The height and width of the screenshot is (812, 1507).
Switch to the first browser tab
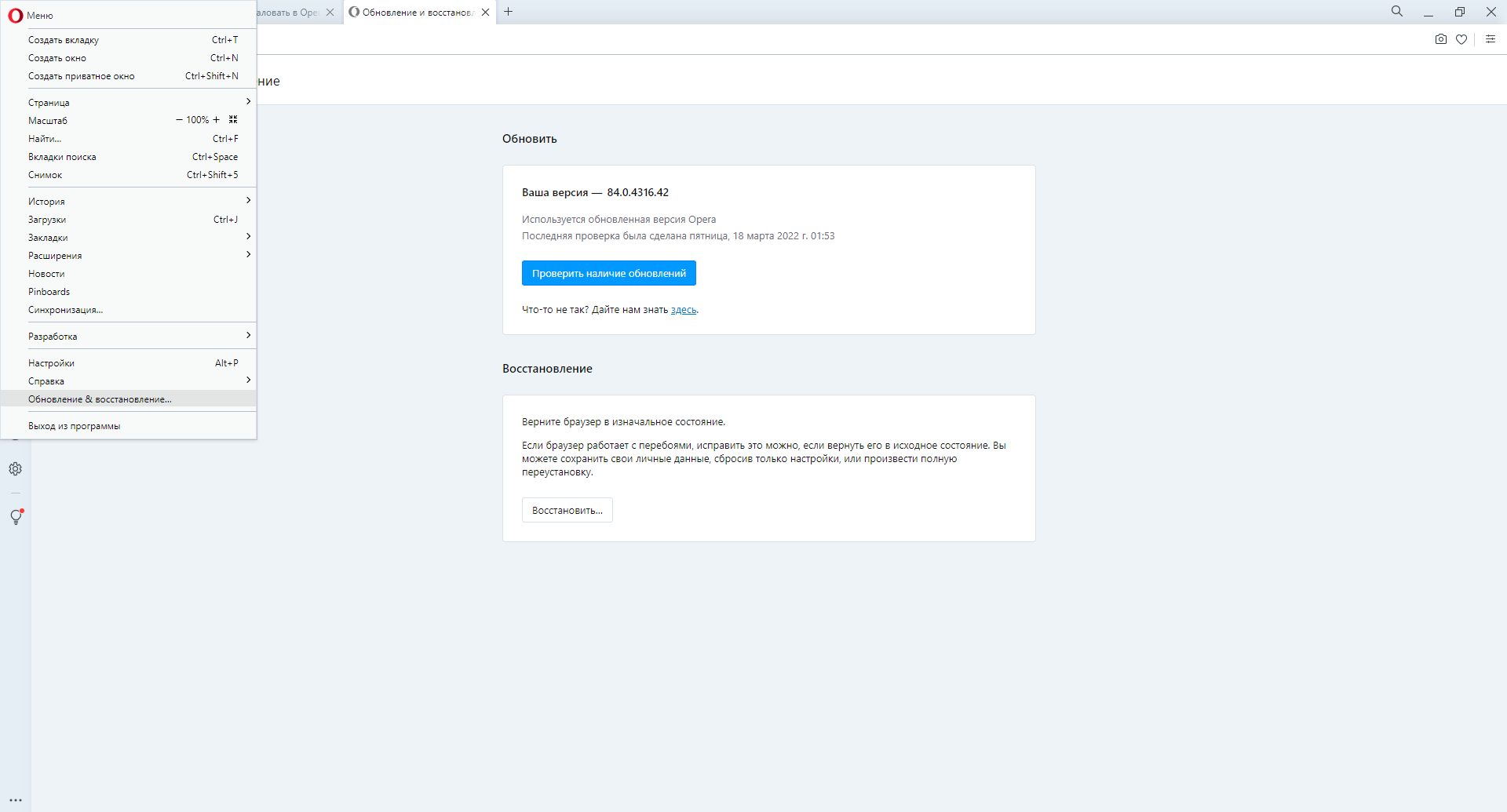[x=298, y=12]
